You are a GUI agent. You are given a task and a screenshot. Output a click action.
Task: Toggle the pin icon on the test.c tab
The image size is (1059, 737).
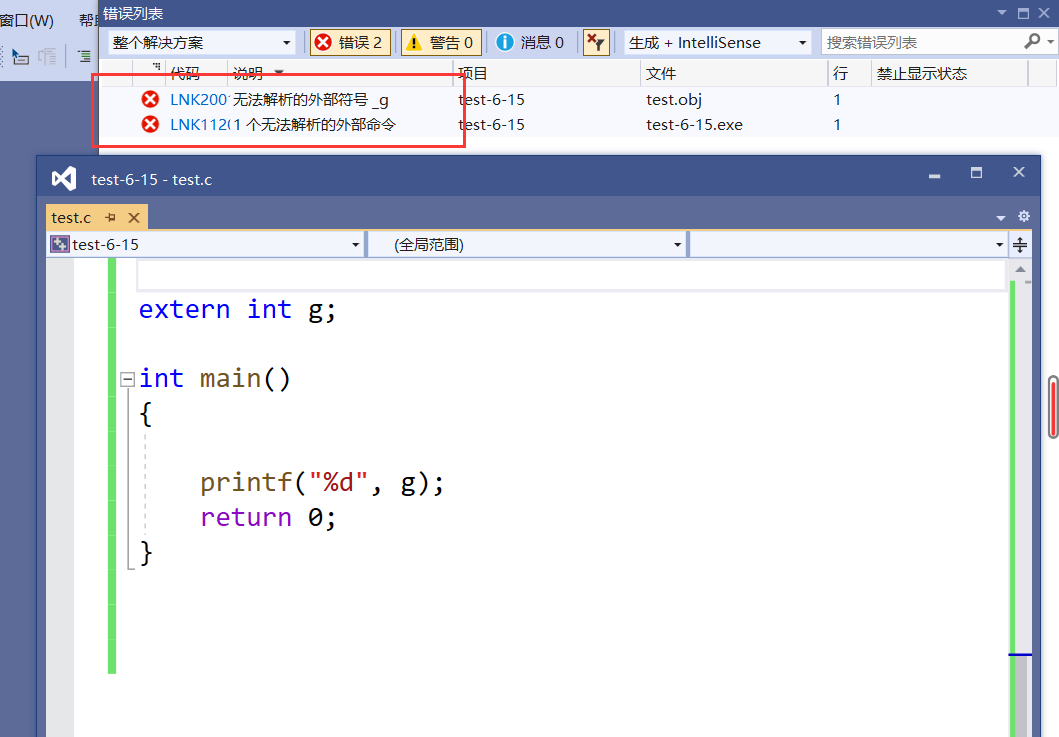[x=111, y=218]
